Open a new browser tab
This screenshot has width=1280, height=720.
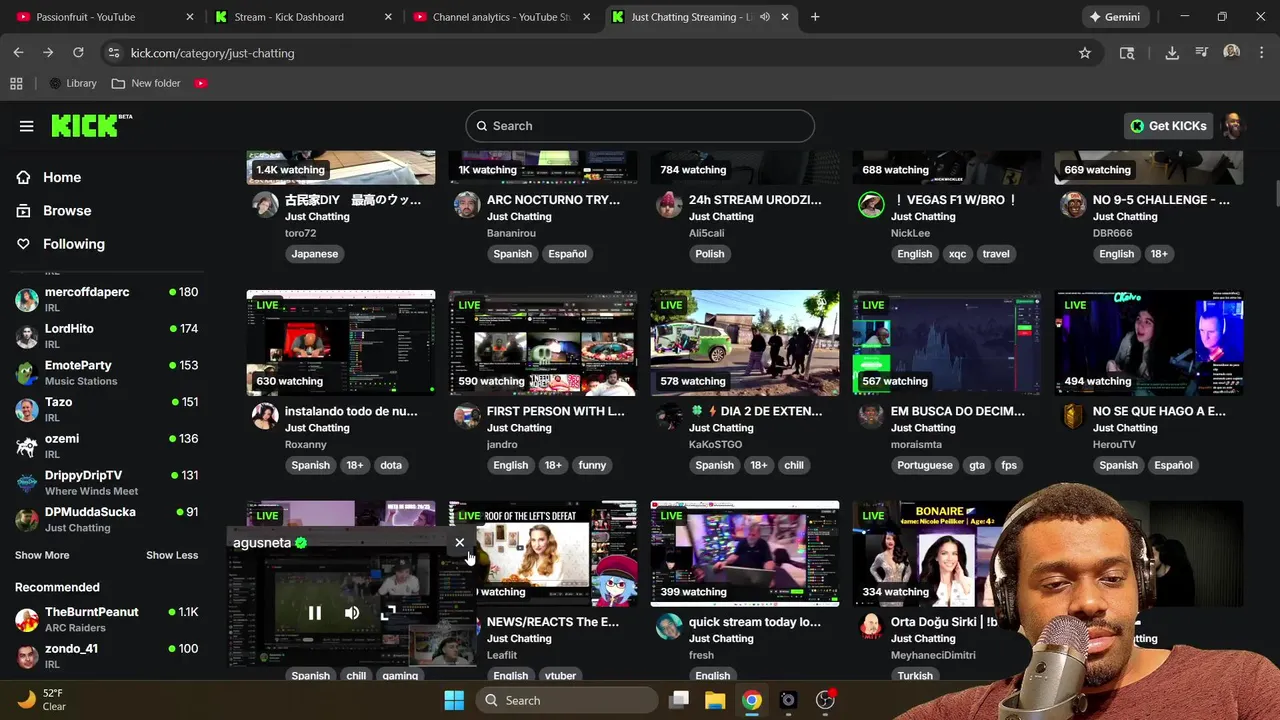(x=815, y=17)
